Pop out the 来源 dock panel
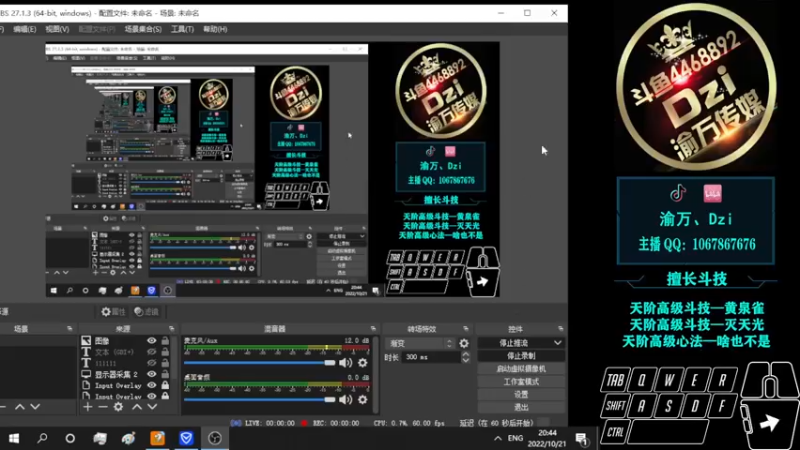The height and width of the screenshot is (450, 800). (171, 329)
